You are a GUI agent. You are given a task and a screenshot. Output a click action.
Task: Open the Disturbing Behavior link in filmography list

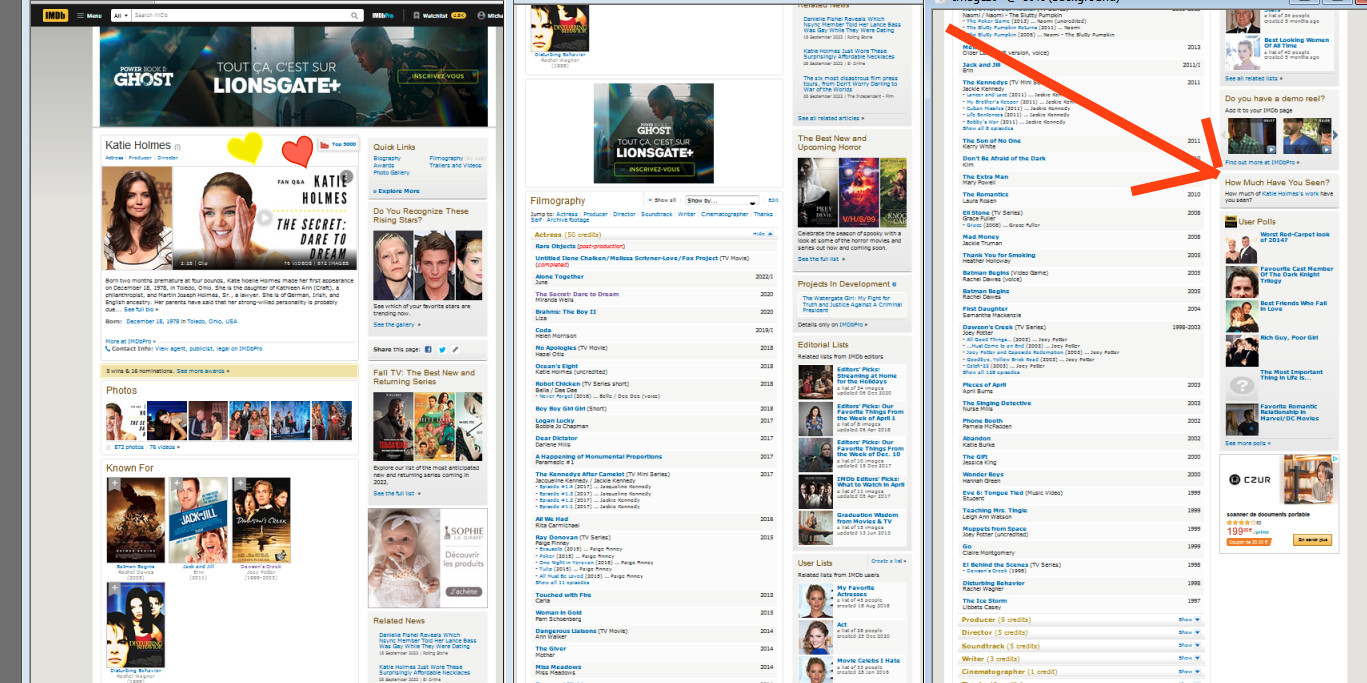[993, 583]
